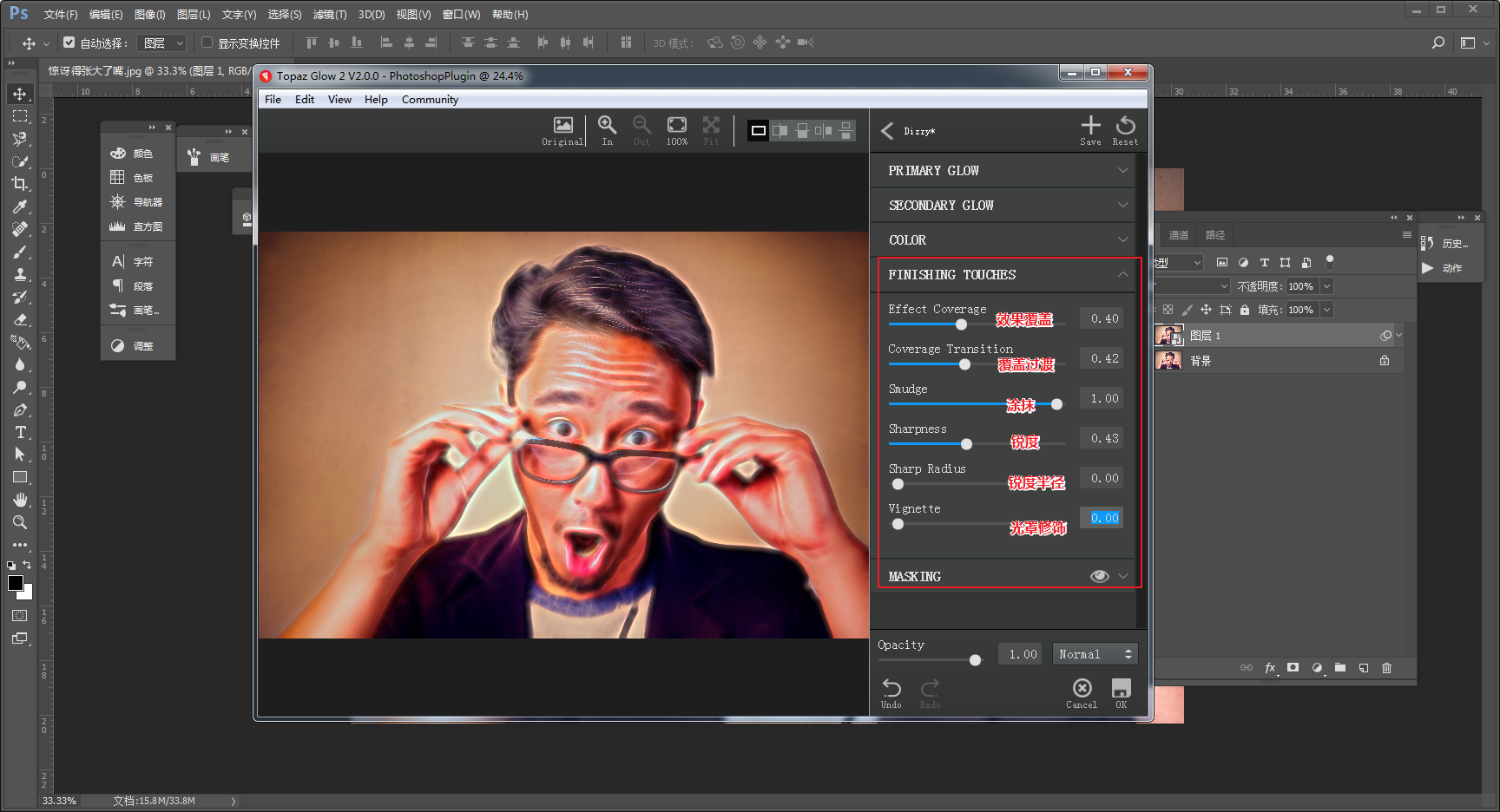This screenshot has width=1500, height=812.
Task: Click the Undo arrow in Topaz Glow
Action: (891, 693)
